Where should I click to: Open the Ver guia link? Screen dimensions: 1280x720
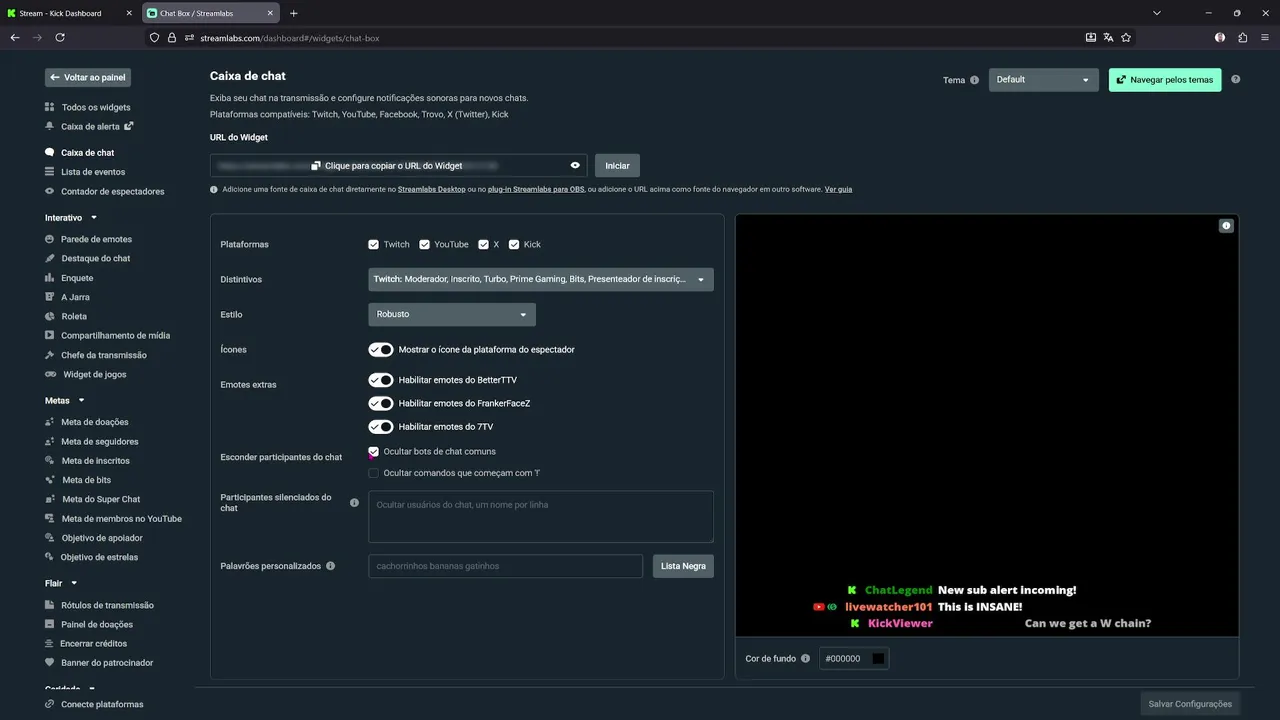(838, 189)
